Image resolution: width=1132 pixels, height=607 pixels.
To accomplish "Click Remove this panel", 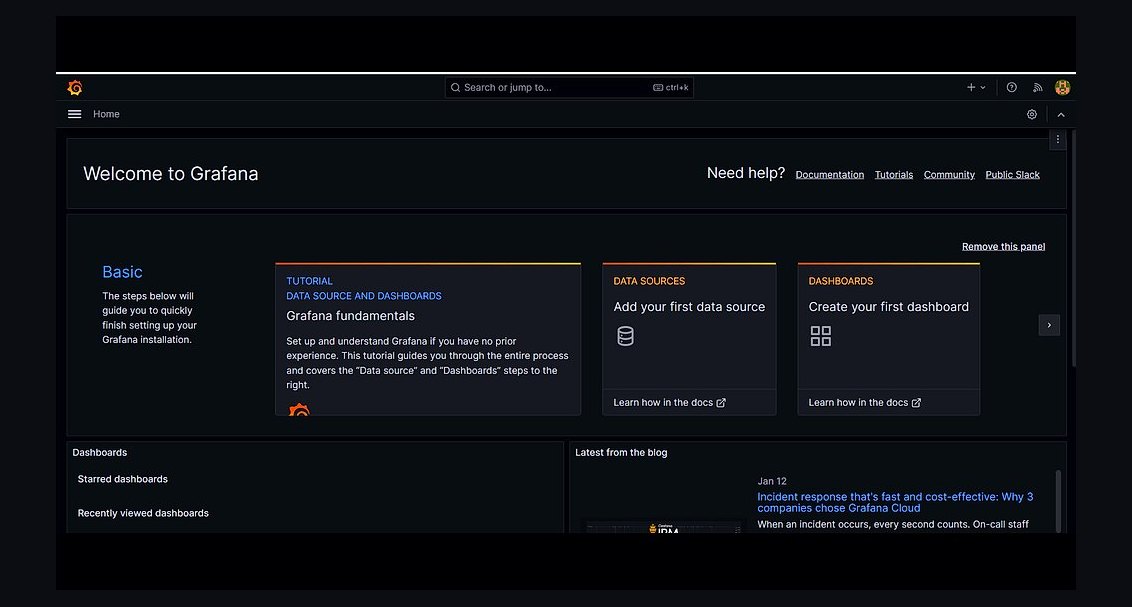I will [x=1003, y=246].
